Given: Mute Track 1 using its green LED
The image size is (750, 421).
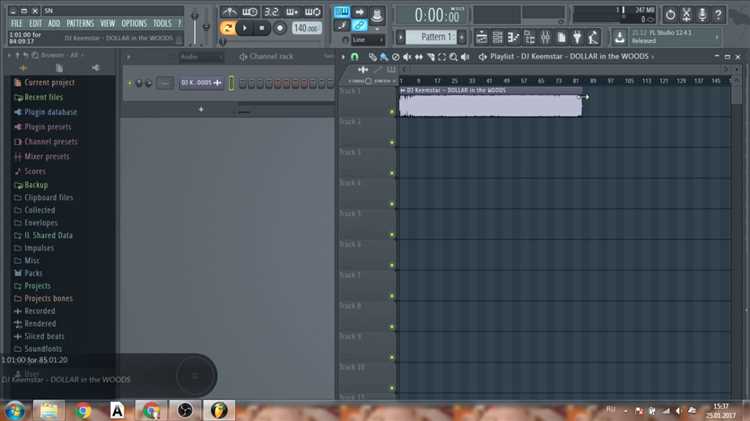Looking at the screenshot, I should 392,111.
